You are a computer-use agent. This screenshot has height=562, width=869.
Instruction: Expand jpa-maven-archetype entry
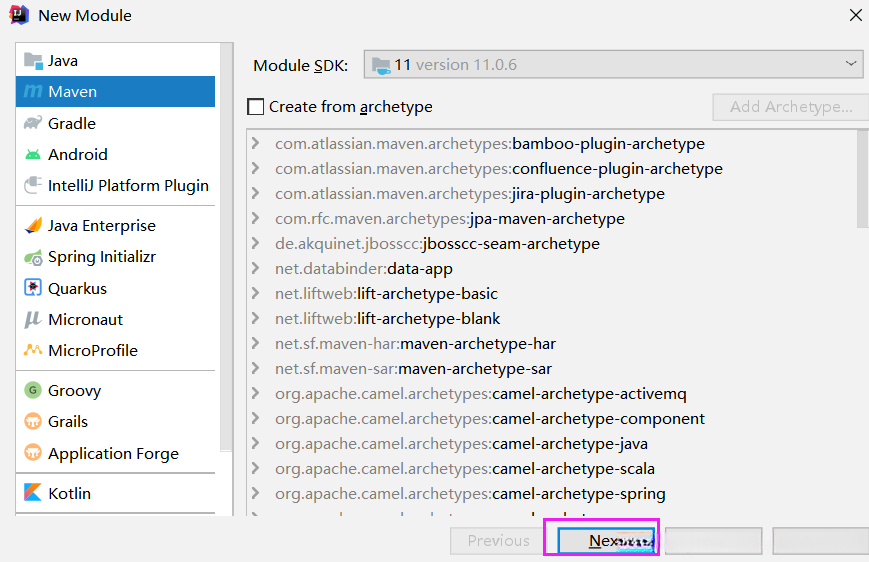click(x=255, y=218)
